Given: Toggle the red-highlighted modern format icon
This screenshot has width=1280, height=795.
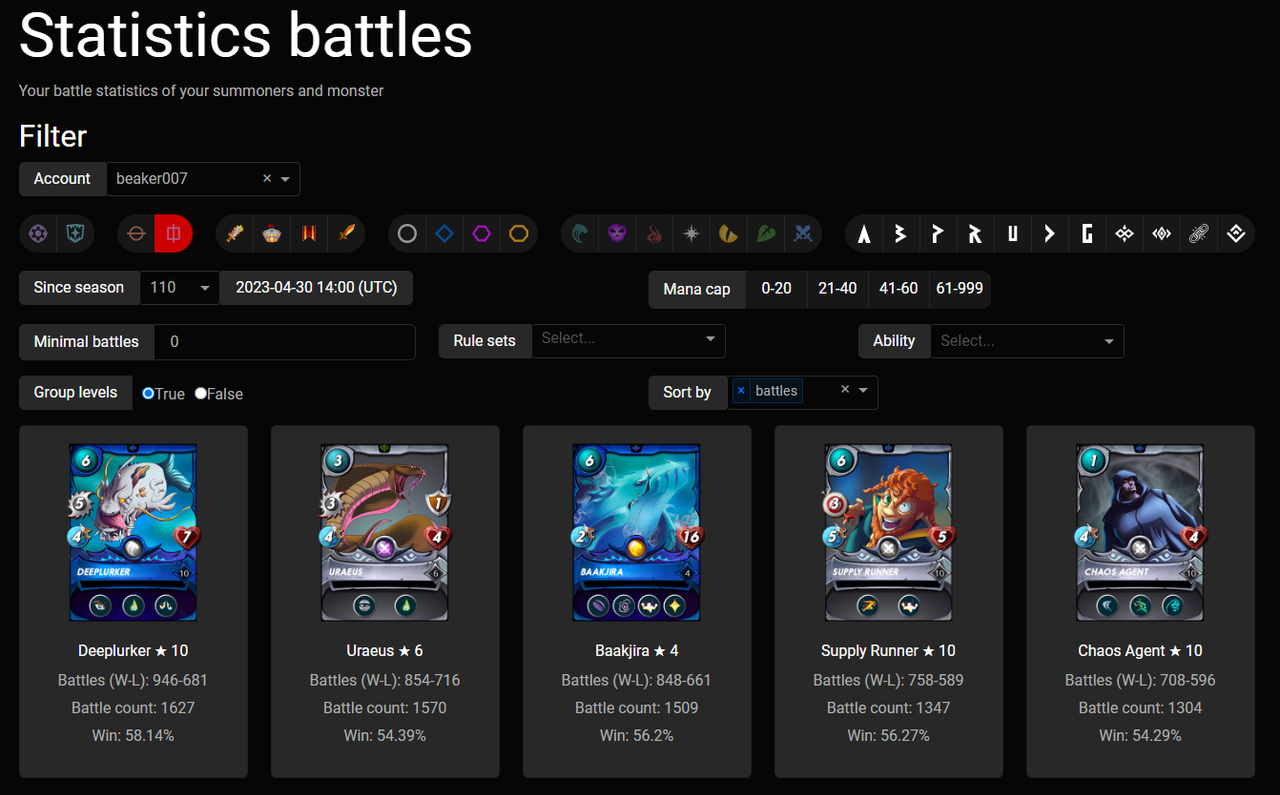Looking at the screenshot, I should click(x=173, y=234).
